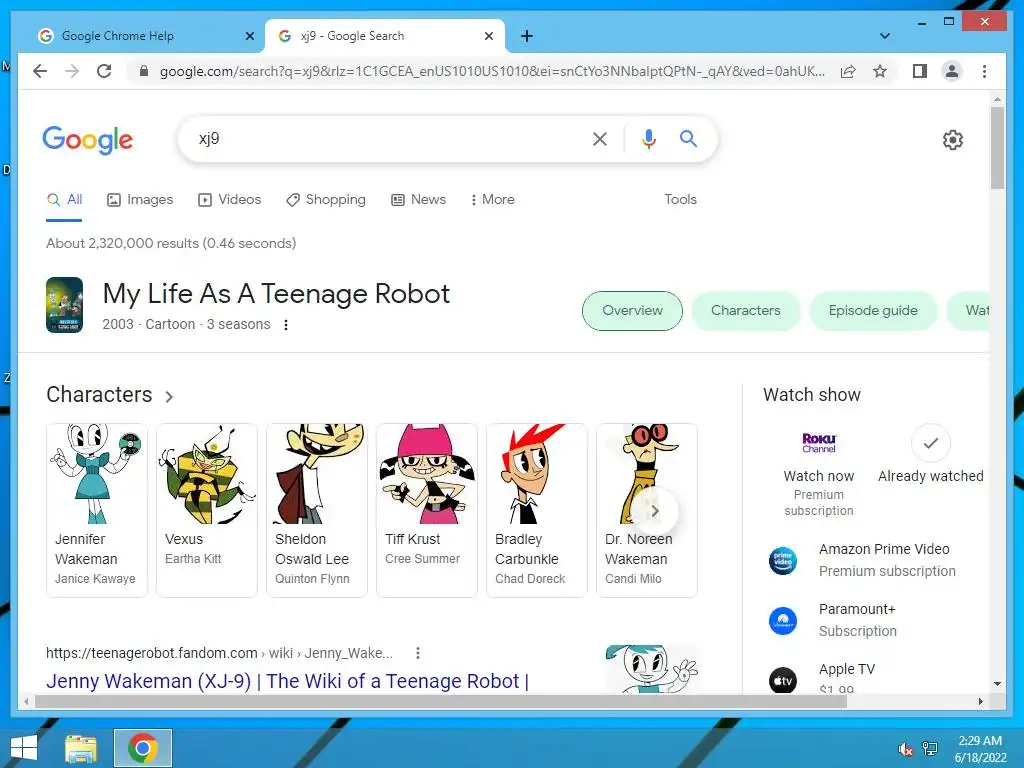
Task: View site information via padlock icon
Action: [144, 71]
